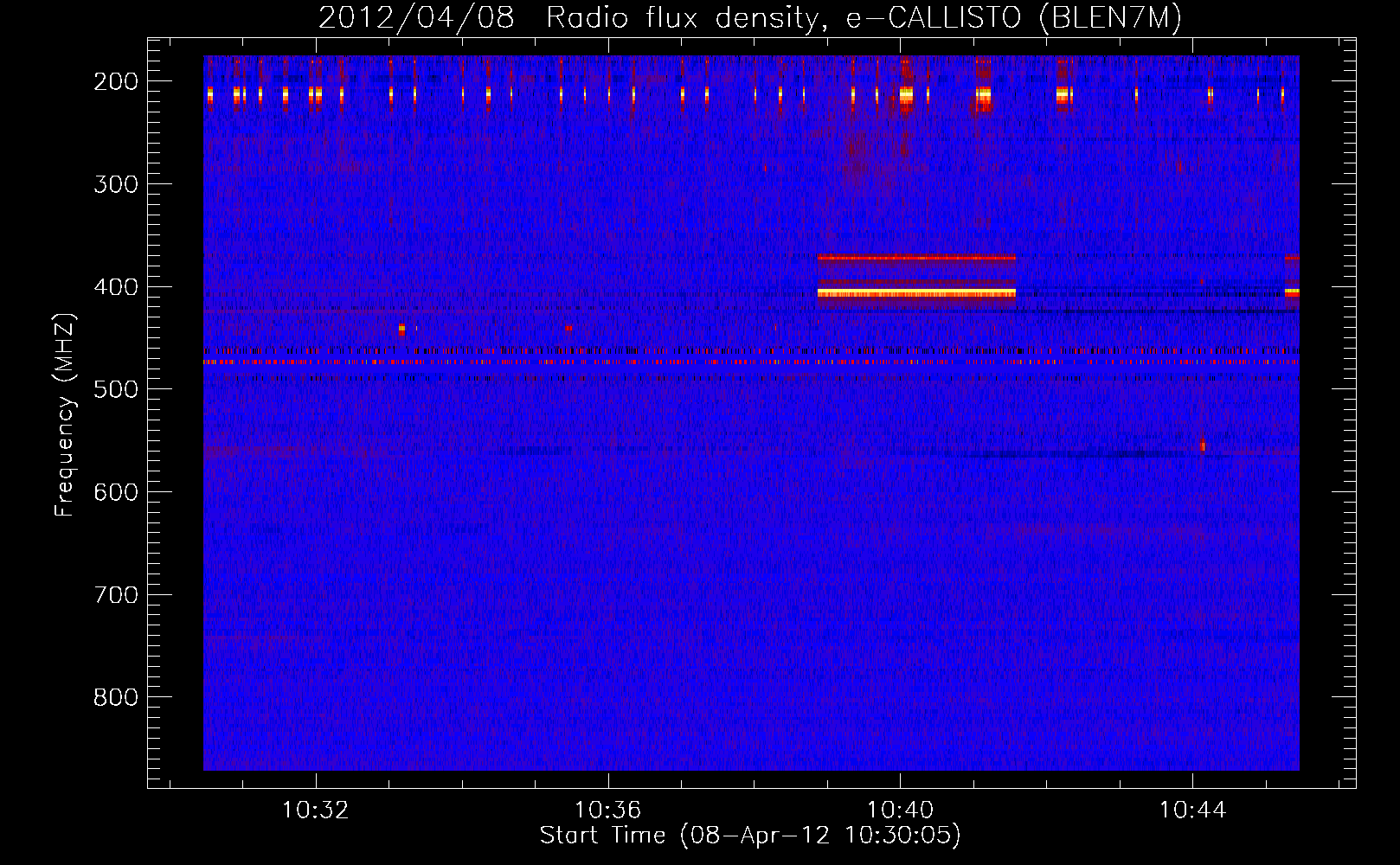Click the 400 frequency tick label
Viewport: 1400px width, 865px height.
coord(116,287)
